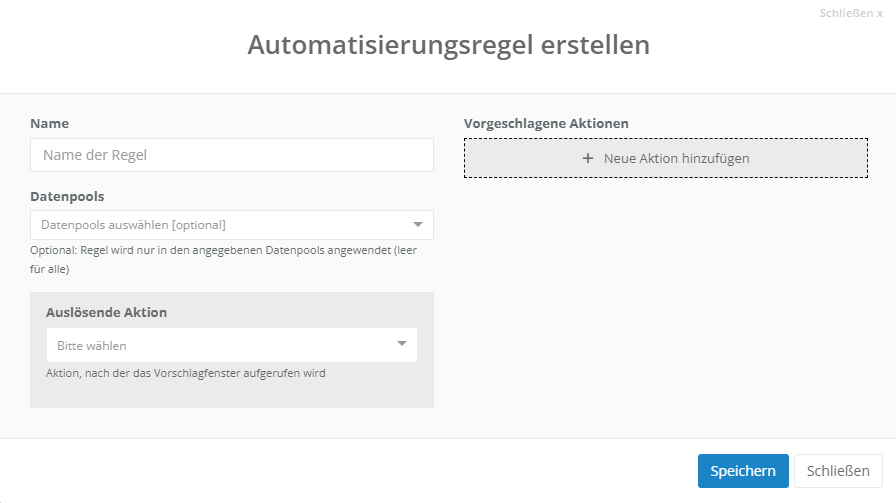This screenshot has width=896, height=503.
Task: Expand the Auslösende Aktion dropdown arrow
Action: point(402,344)
